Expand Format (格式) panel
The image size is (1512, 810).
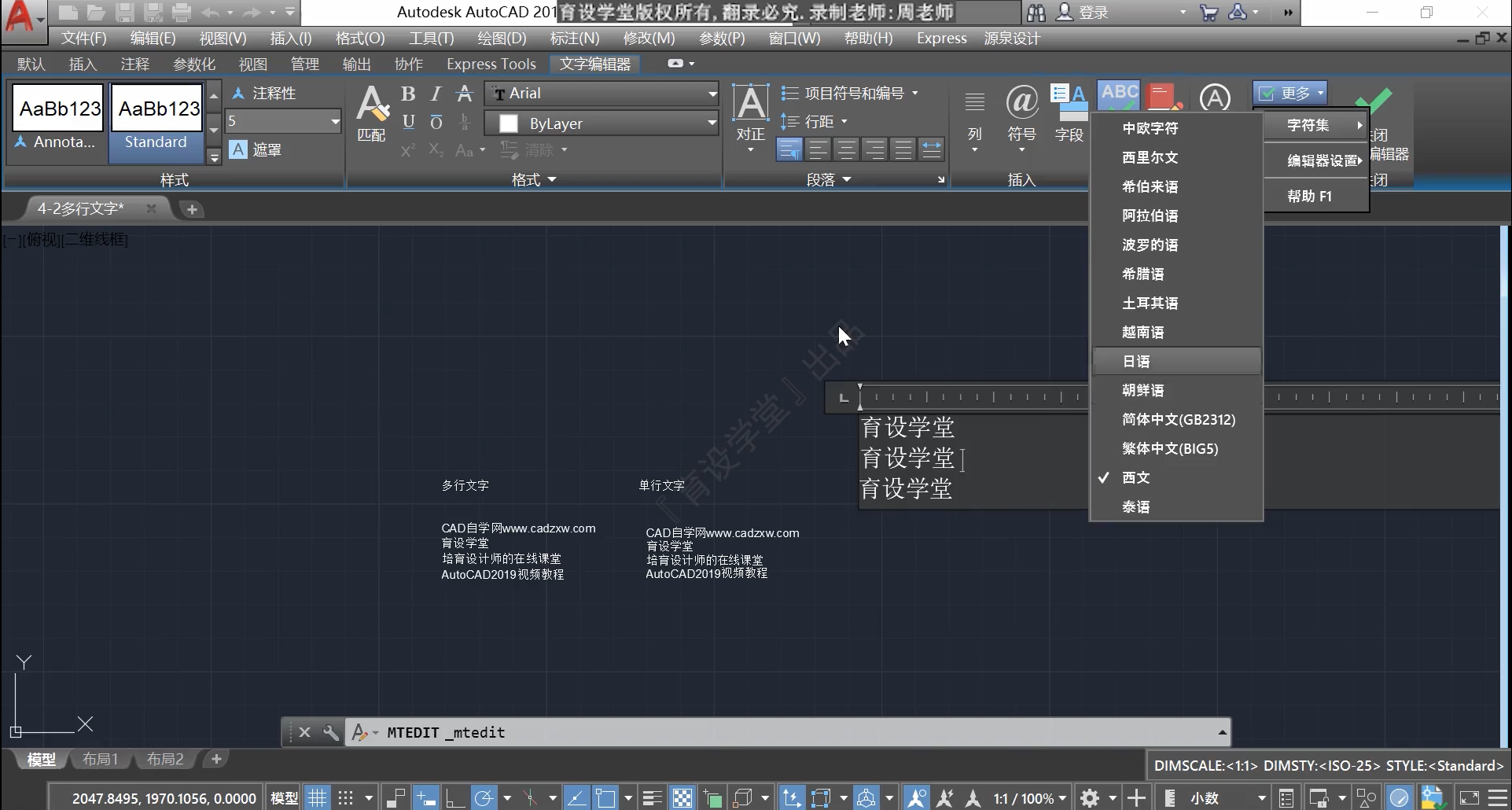534,180
